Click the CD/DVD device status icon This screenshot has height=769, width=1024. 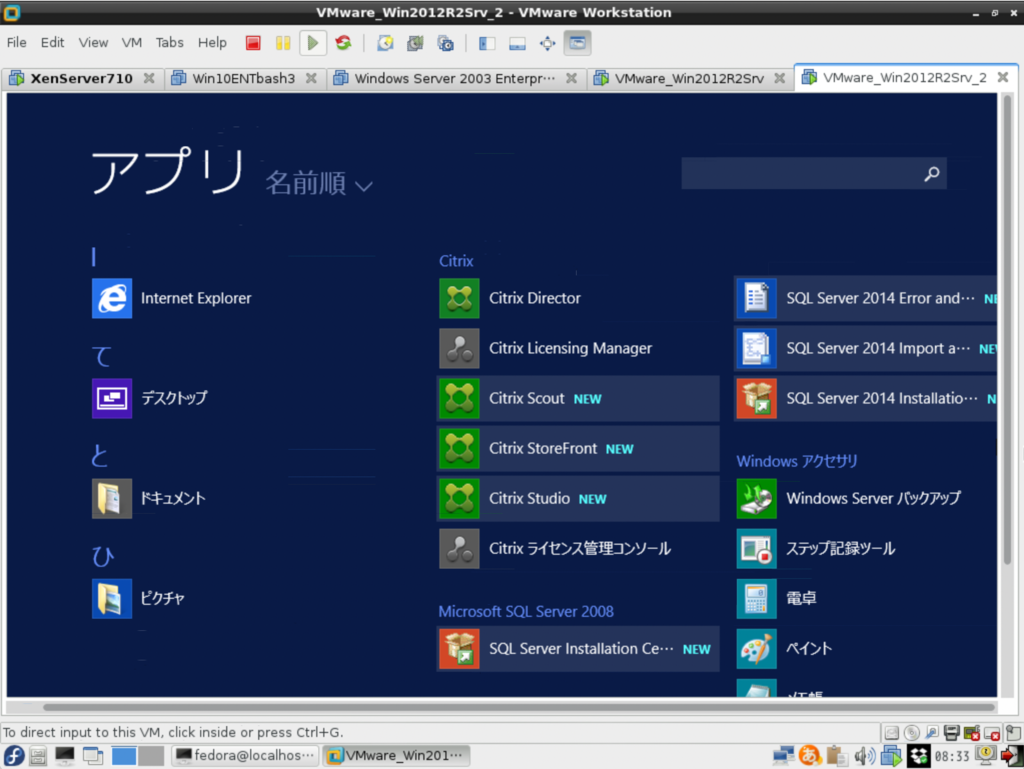[x=912, y=733]
